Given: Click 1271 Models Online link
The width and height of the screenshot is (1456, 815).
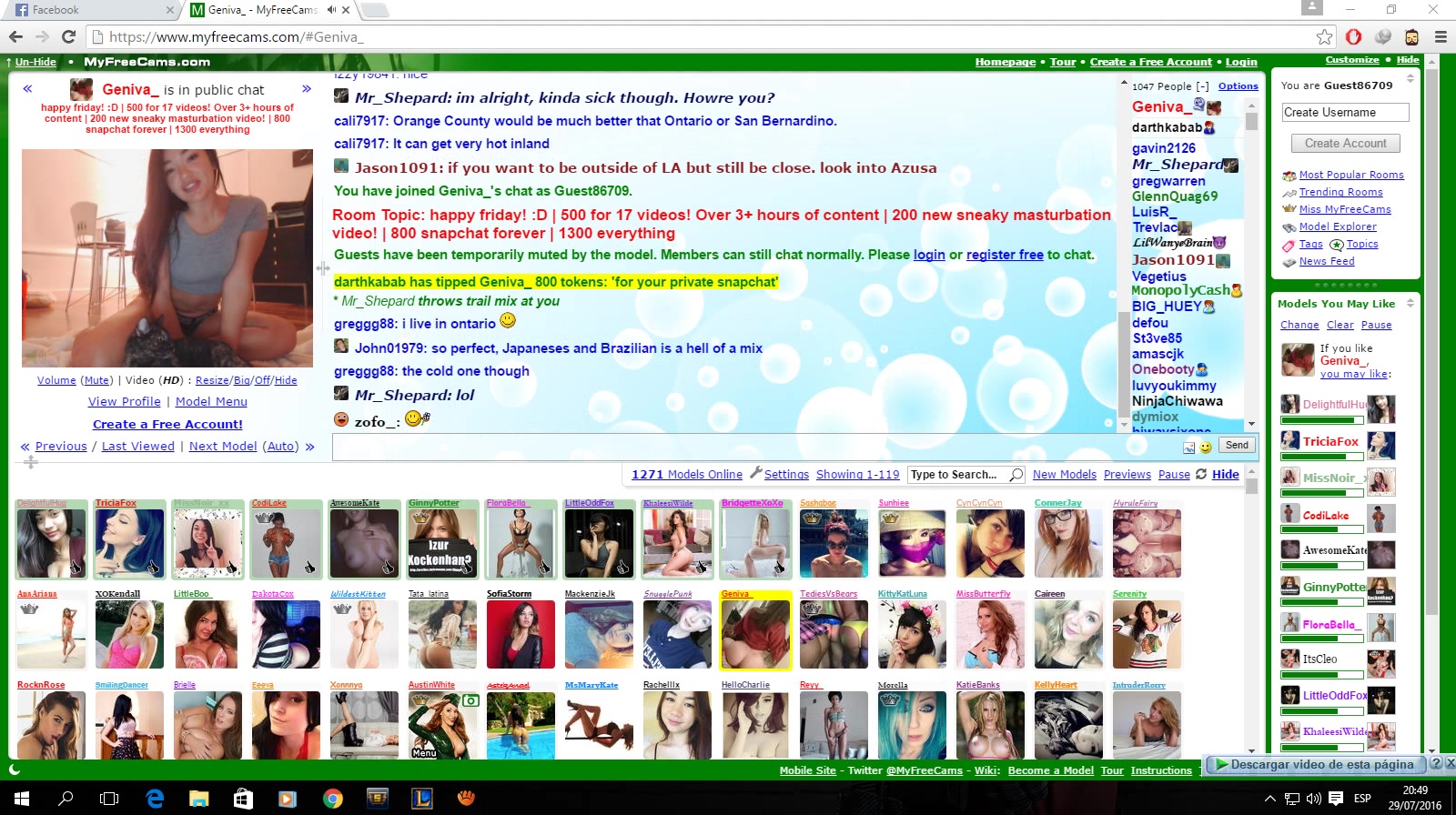Looking at the screenshot, I should click(687, 474).
